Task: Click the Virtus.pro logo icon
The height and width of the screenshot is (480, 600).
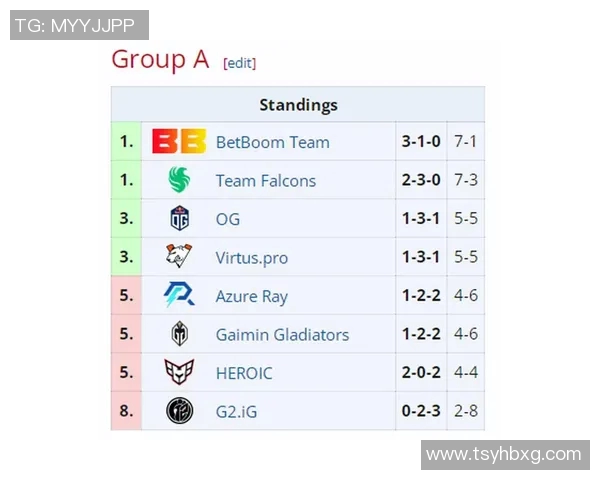Action: (179, 258)
